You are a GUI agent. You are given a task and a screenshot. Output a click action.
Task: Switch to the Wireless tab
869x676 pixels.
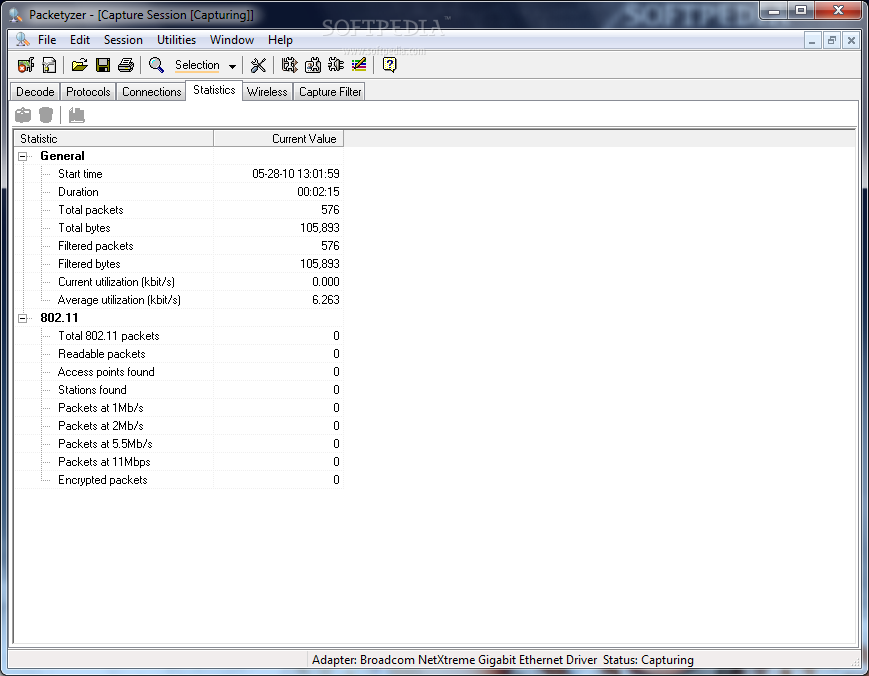pyautogui.click(x=267, y=92)
